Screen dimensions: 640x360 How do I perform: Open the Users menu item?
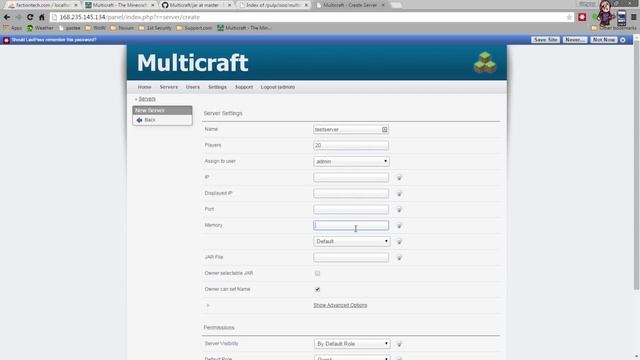coord(193,87)
